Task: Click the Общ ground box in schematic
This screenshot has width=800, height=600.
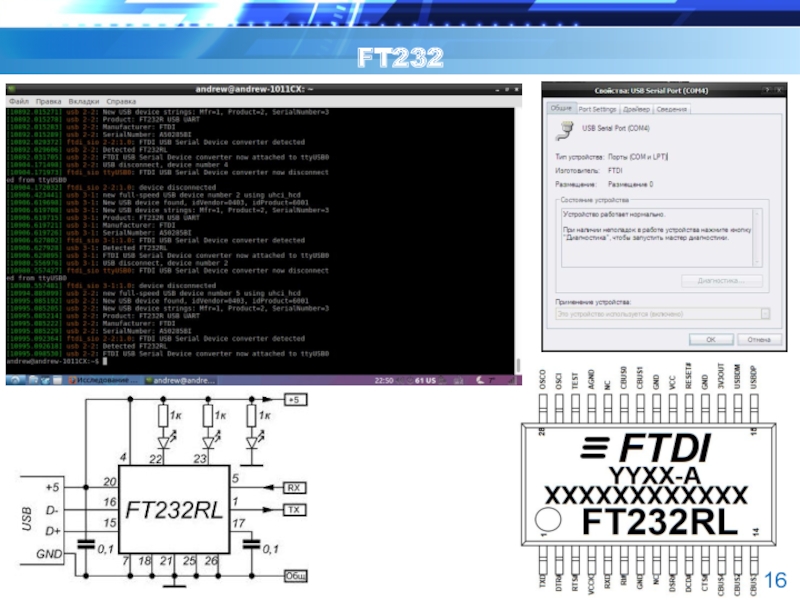Action: (x=296, y=576)
